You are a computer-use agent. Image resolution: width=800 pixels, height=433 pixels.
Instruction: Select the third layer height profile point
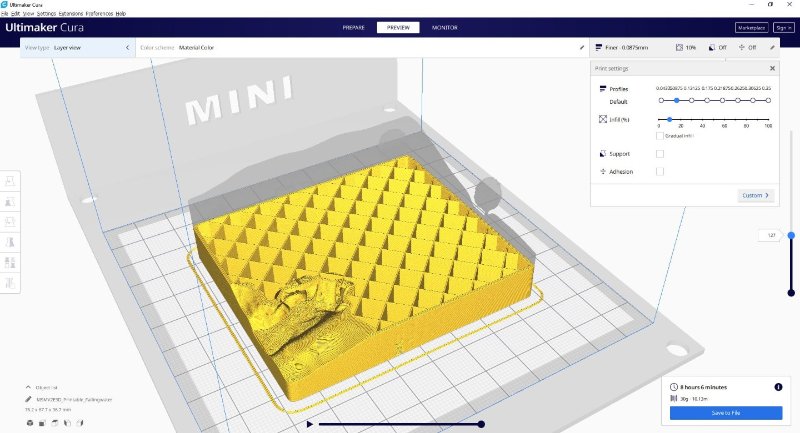692,100
